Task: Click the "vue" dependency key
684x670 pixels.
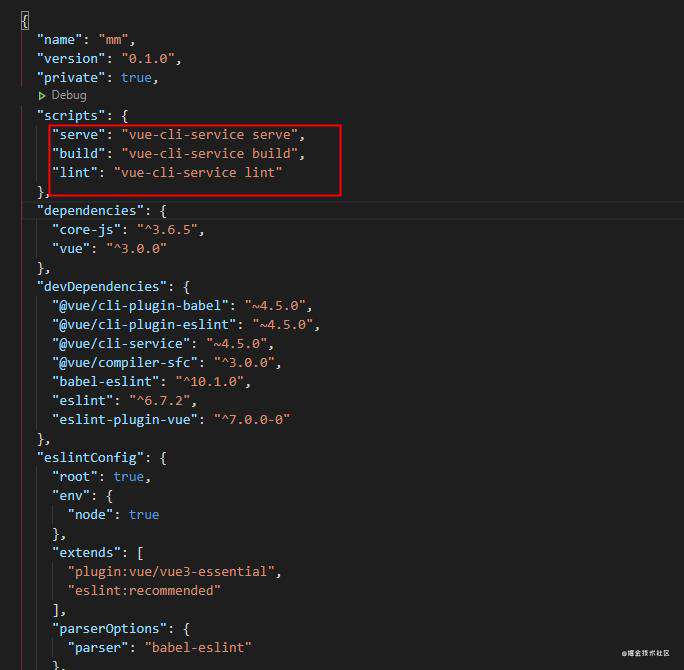Action: pos(71,249)
